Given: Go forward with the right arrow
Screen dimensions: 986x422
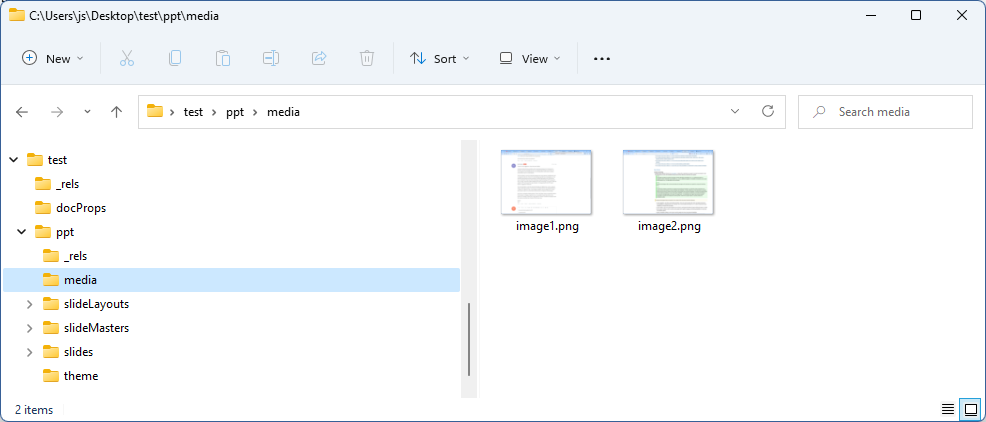Looking at the screenshot, I should pyautogui.click(x=57, y=112).
